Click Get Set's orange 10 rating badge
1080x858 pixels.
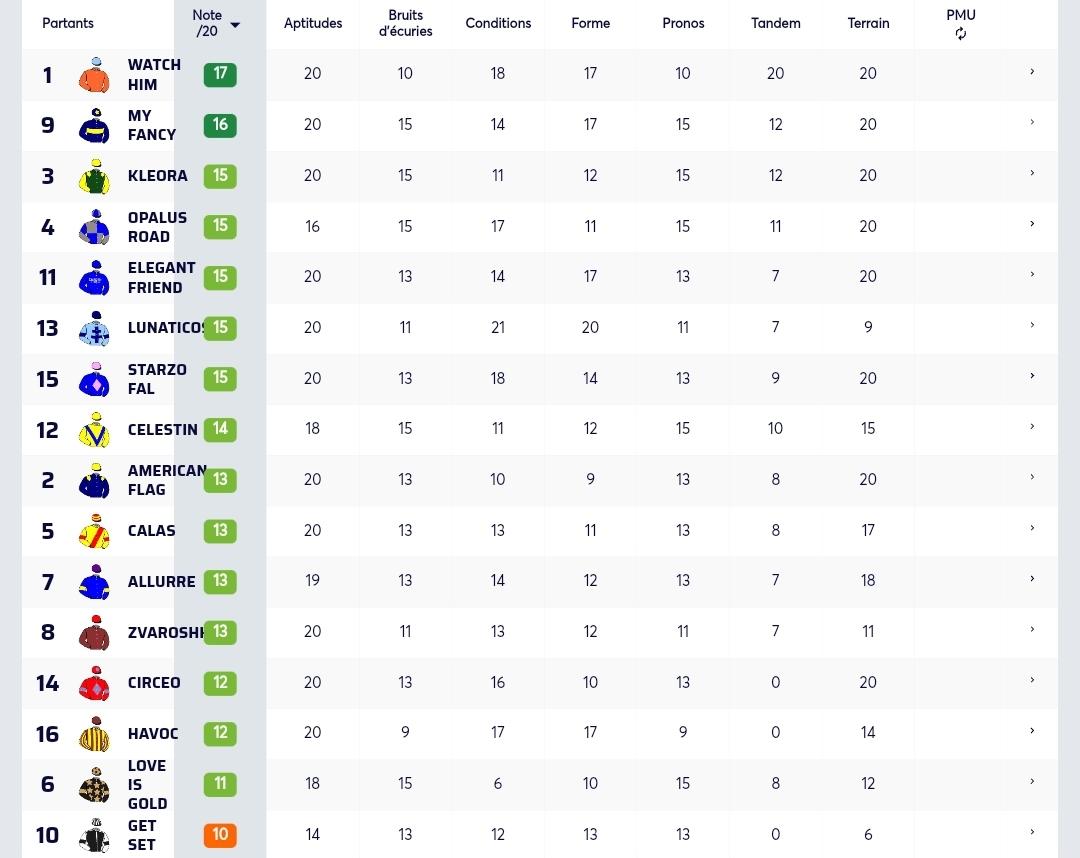pos(220,835)
